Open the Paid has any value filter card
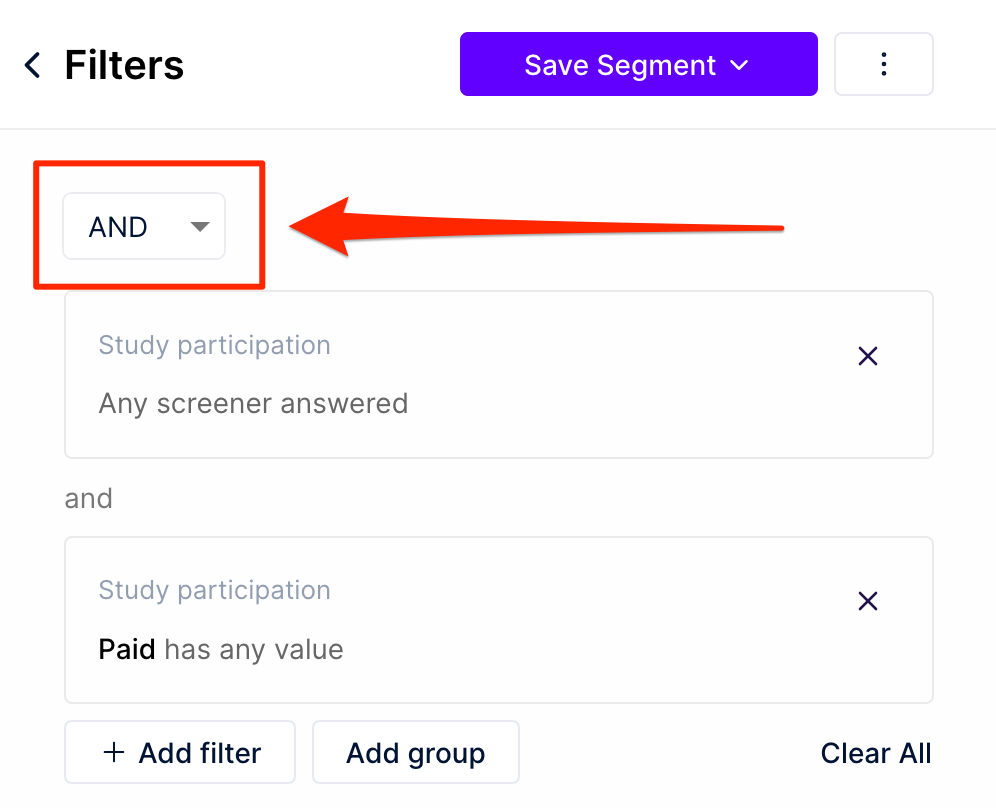Screen dimensions: 996x808 (x=499, y=620)
